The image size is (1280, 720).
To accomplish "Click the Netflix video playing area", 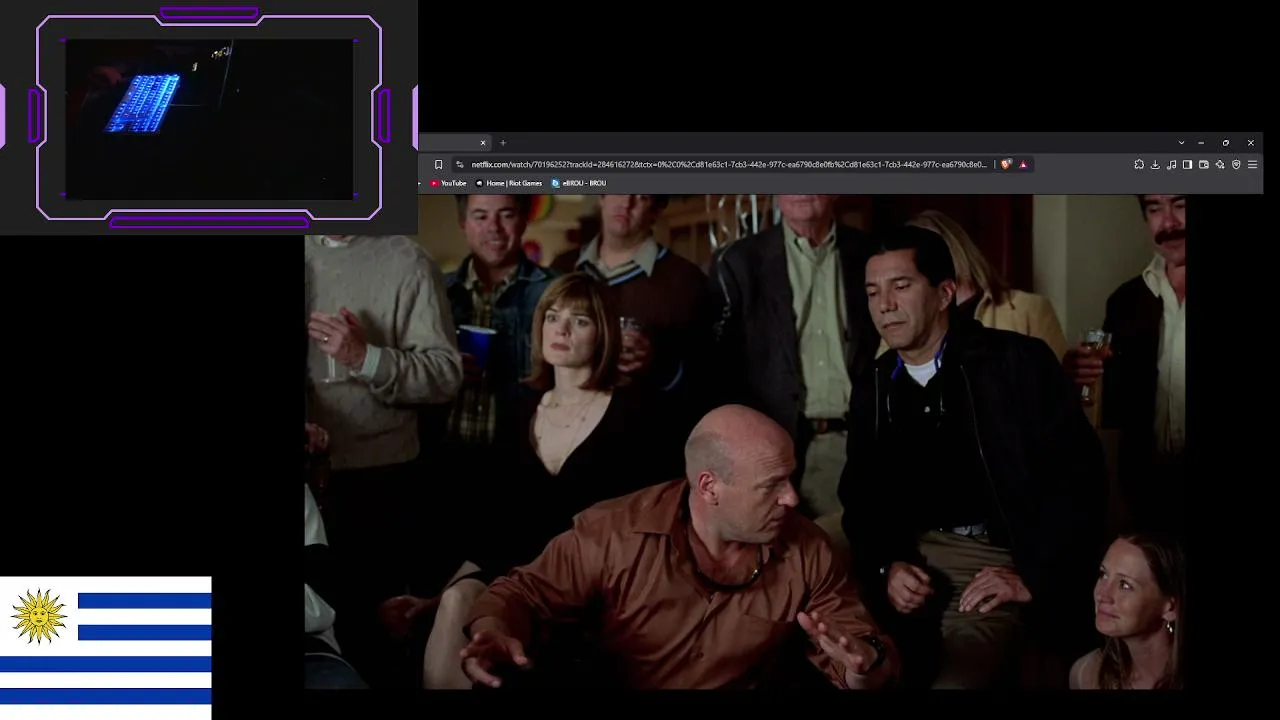I will pos(744,442).
